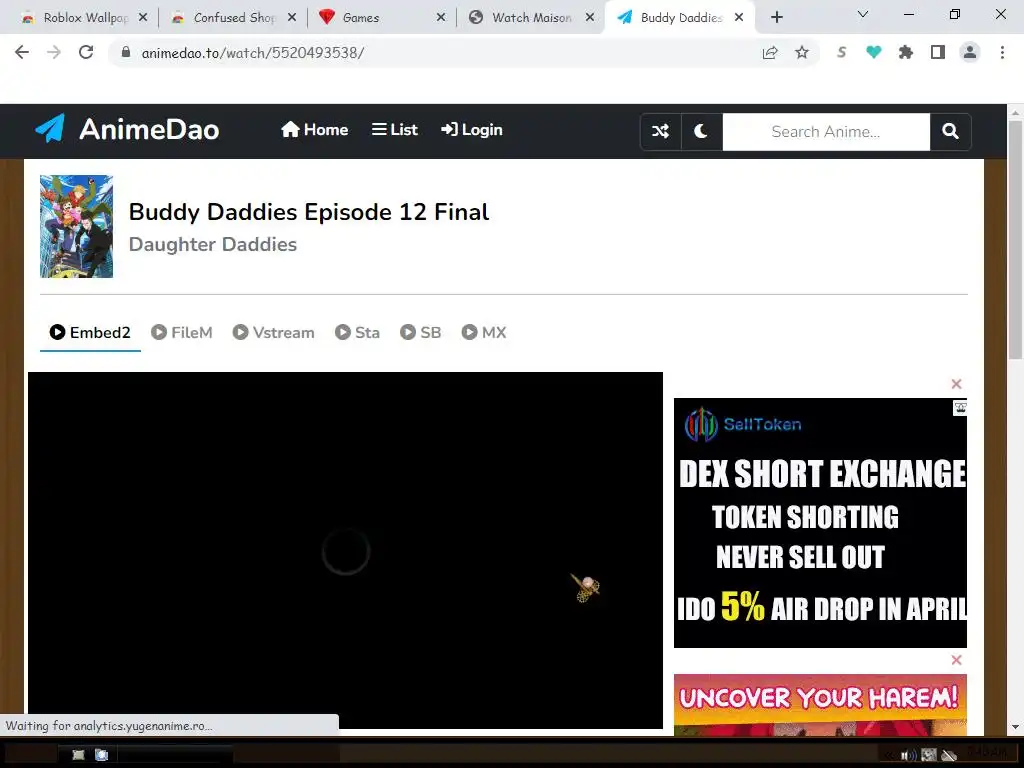Viewport: 1024px width, 768px height.
Task: Click the scrollbar up arrow
Action: point(1015,112)
